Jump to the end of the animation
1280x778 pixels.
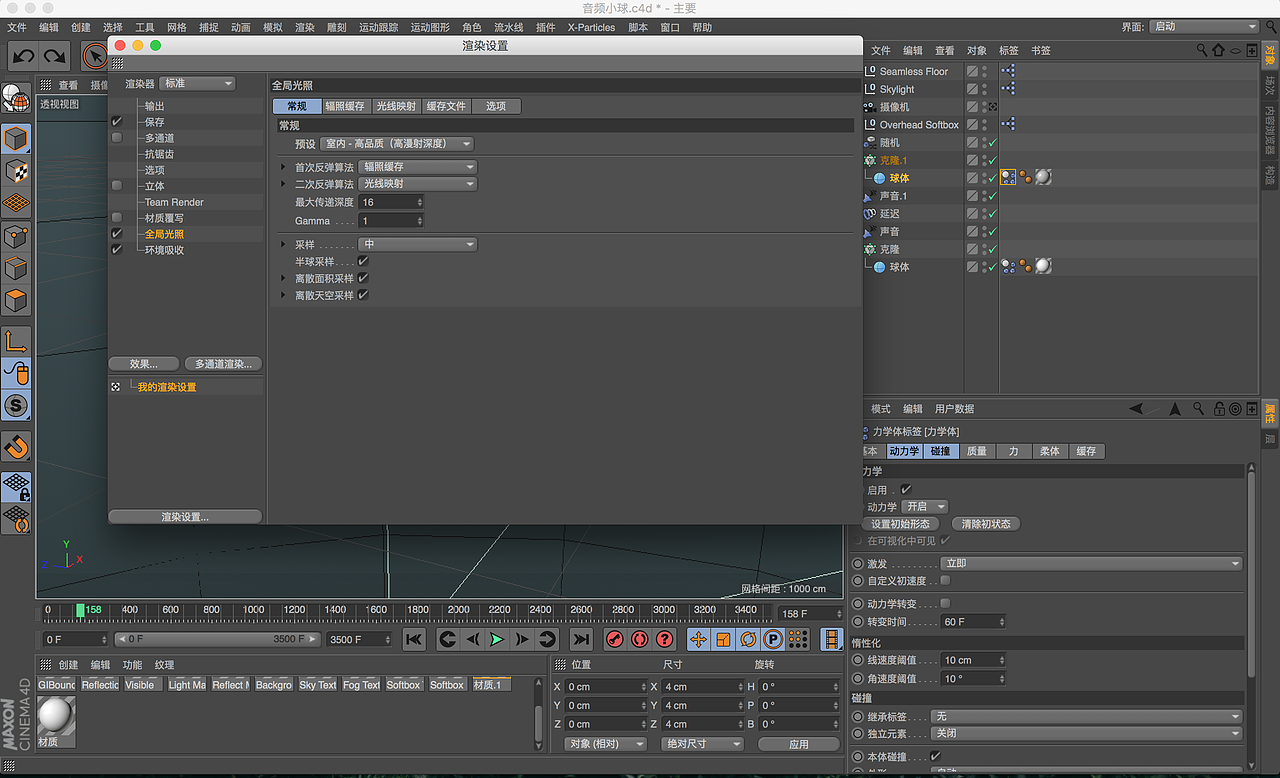point(581,639)
